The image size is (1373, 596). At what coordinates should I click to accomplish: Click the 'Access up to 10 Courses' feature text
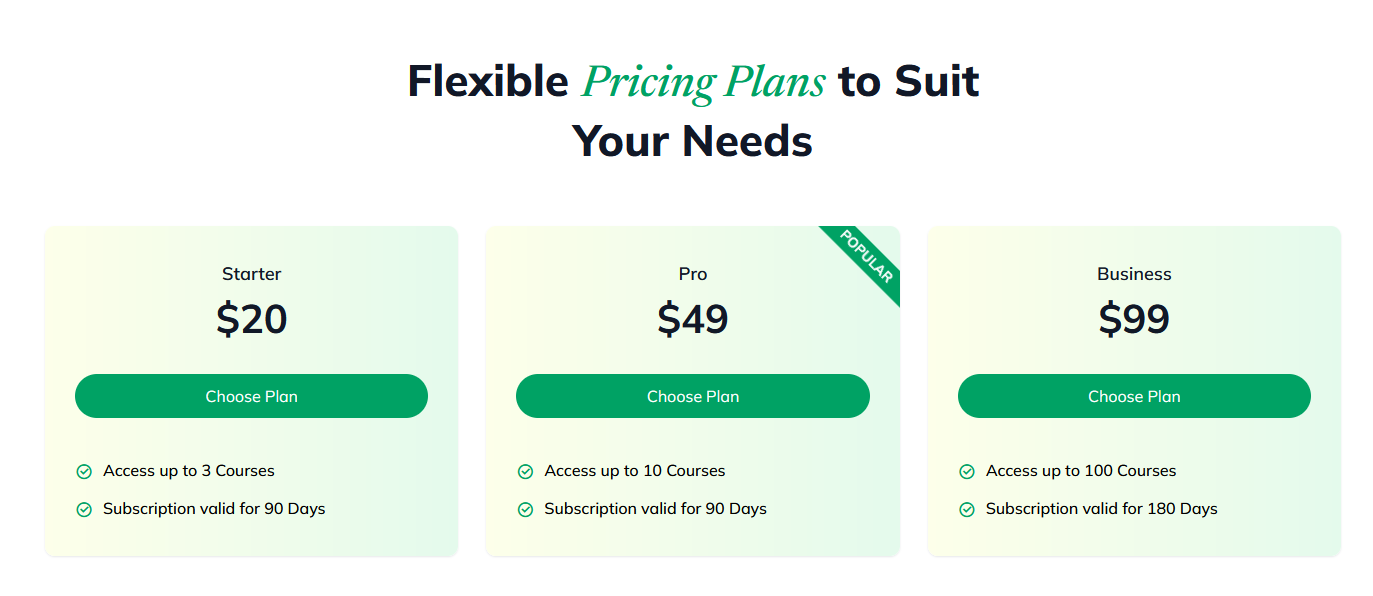pos(635,471)
